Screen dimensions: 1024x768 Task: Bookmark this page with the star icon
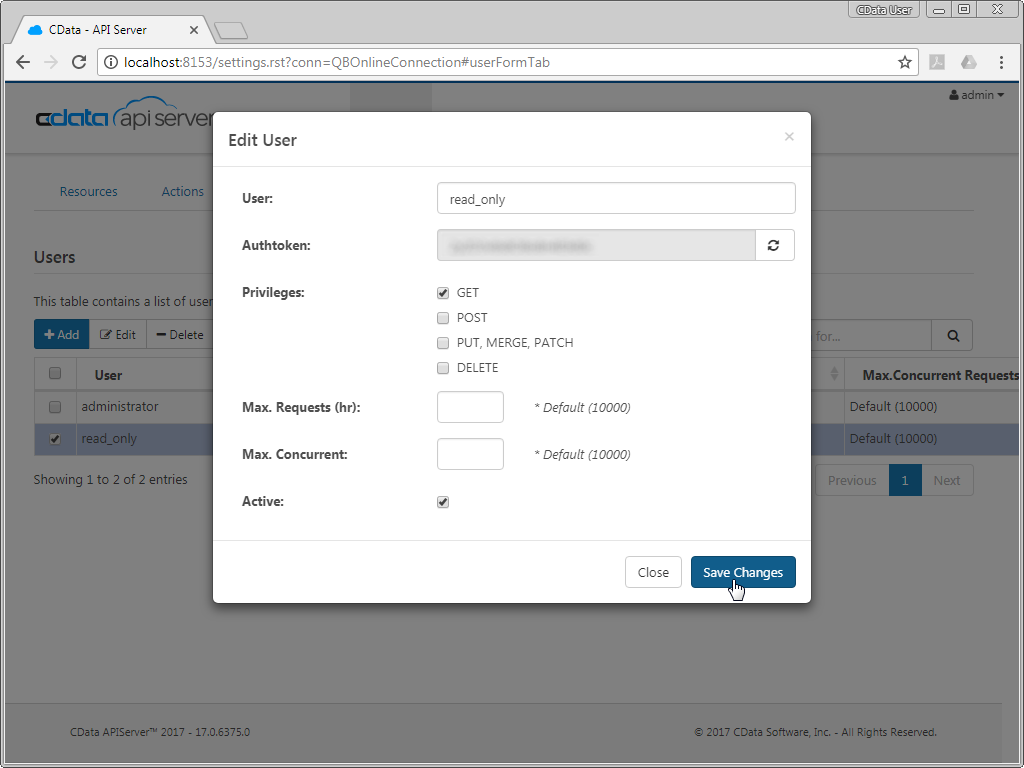click(x=904, y=62)
